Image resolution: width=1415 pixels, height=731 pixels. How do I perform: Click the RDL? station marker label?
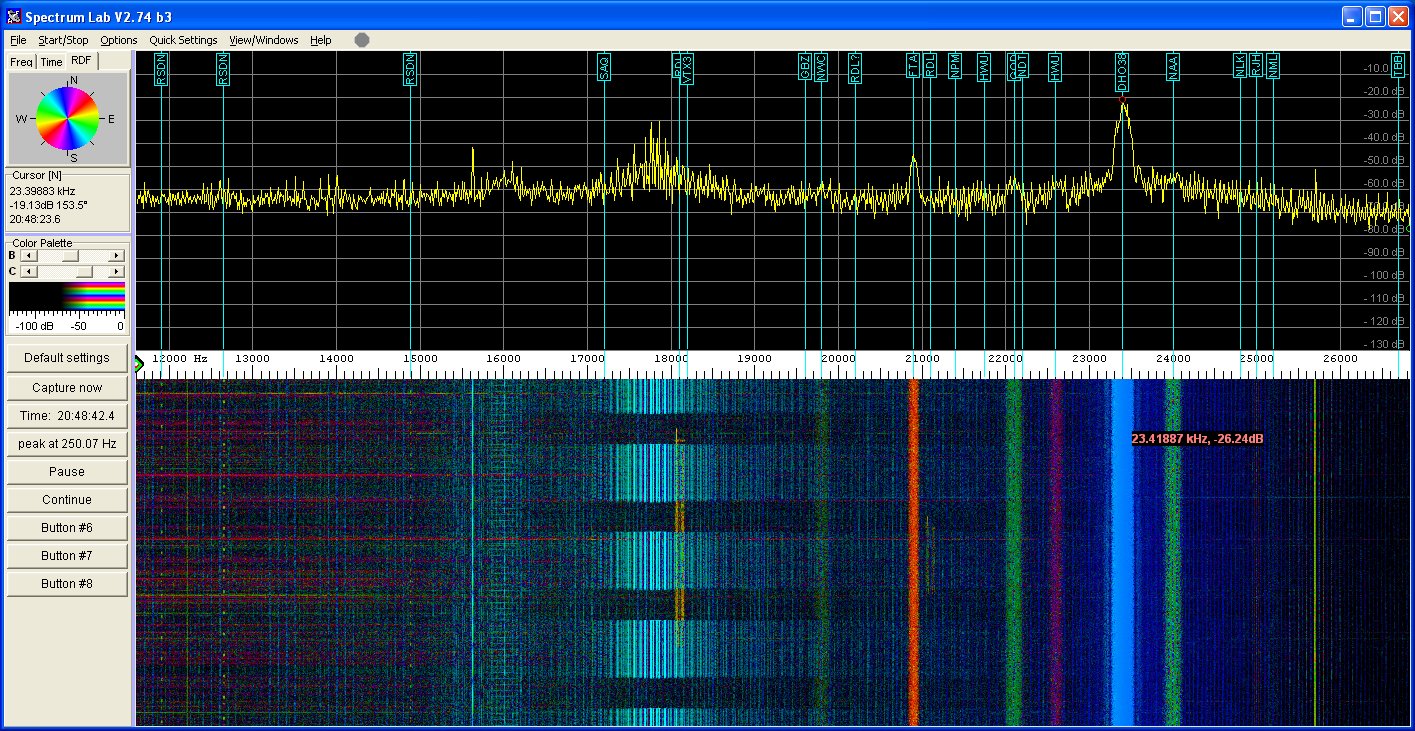point(855,69)
